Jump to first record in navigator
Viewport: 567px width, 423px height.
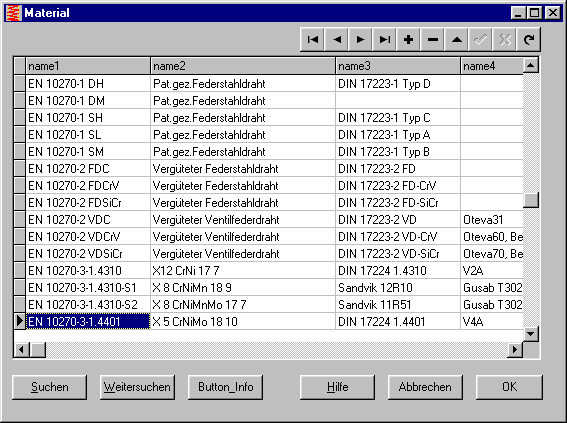pos(313,39)
